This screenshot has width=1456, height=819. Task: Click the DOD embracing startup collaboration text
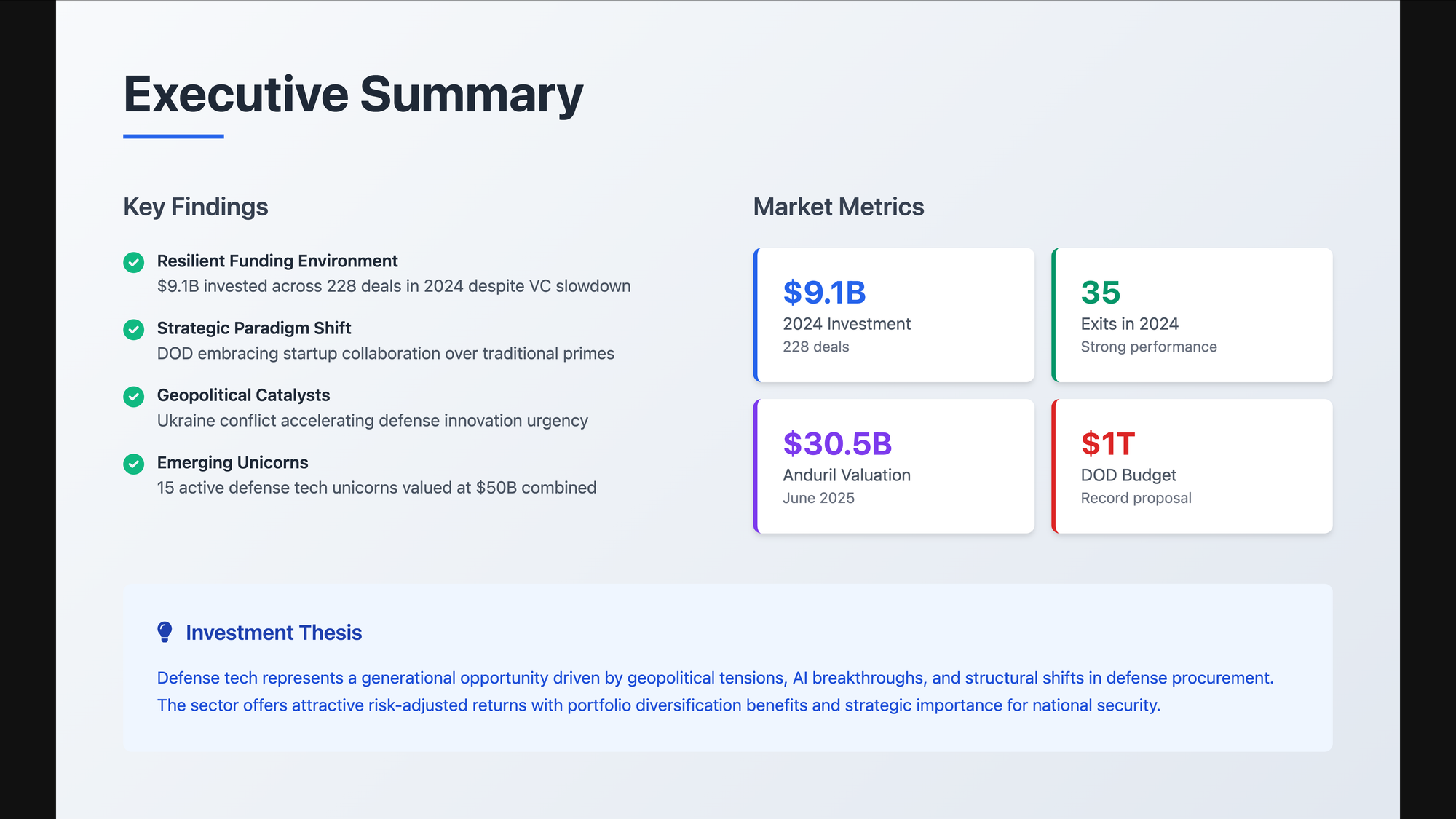click(385, 354)
